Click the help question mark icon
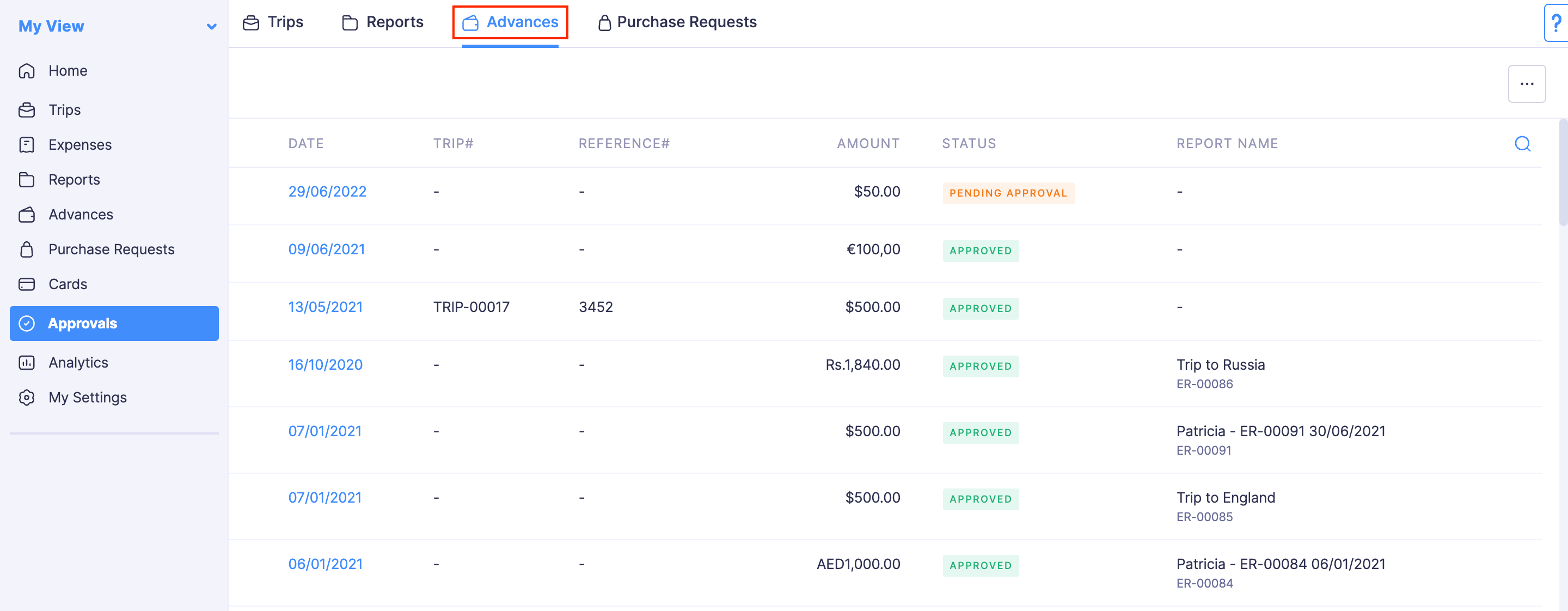This screenshot has height=611, width=1568. pos(1556,23)
